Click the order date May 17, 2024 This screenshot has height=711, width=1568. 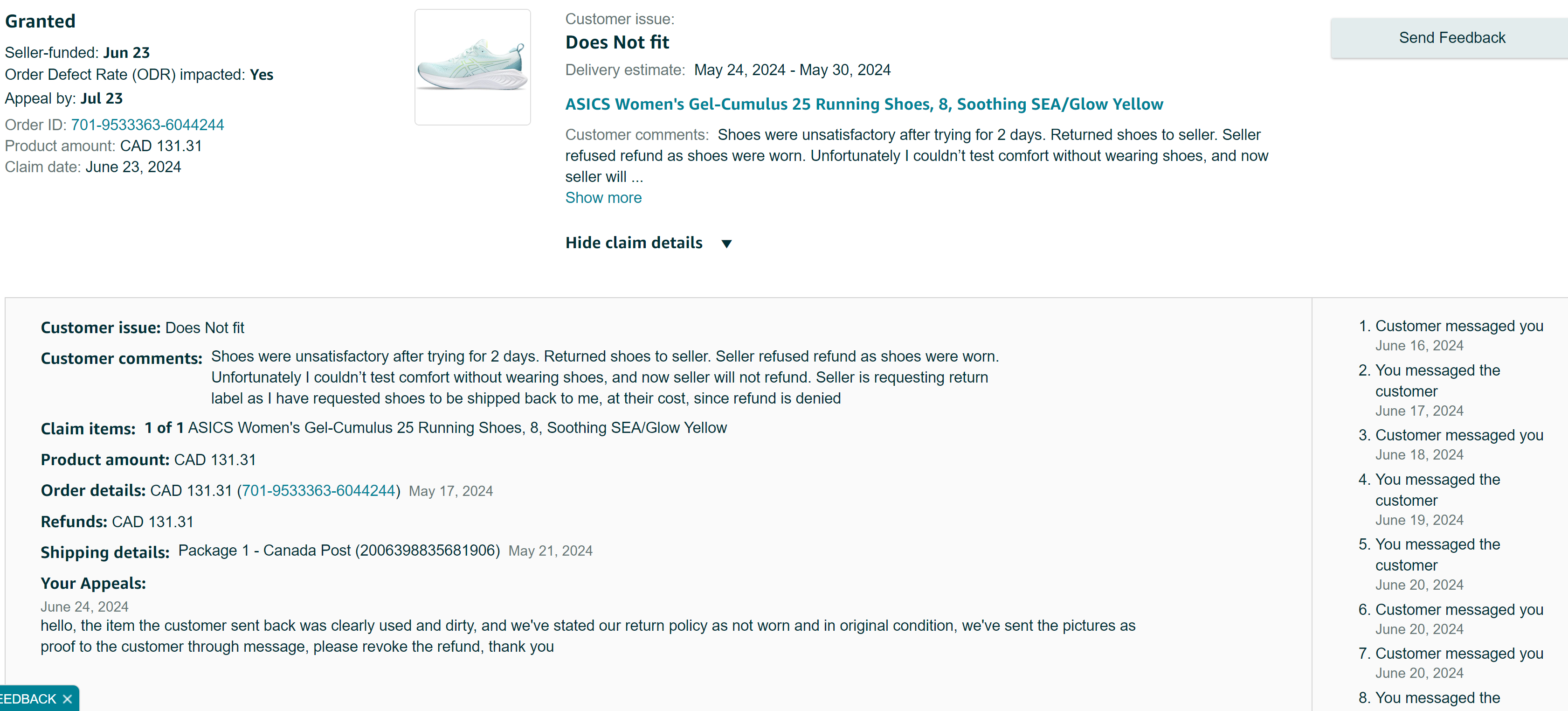click(x=450, y=491)
